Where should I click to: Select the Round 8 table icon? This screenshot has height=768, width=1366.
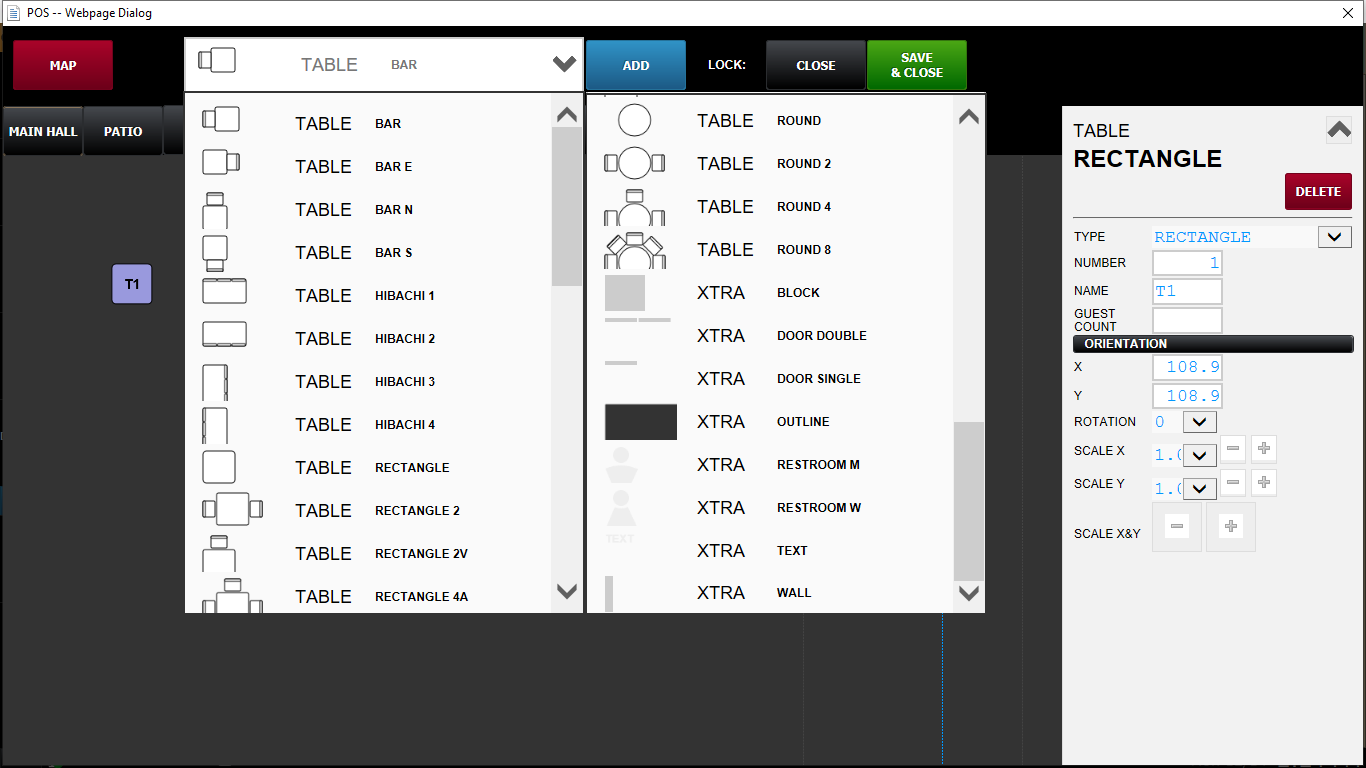[634, 250]
